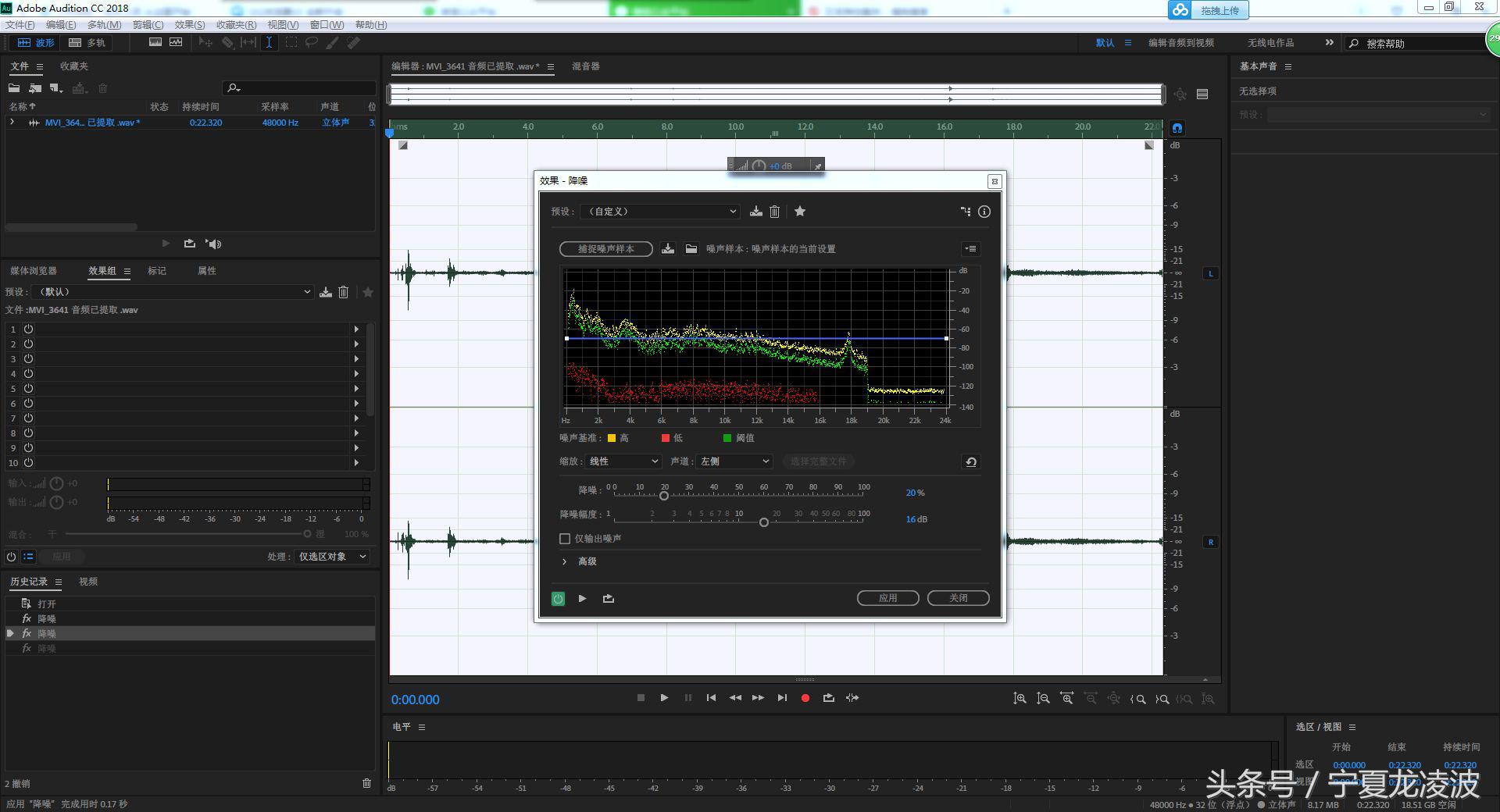Open the effect info icon in dialog
Screen dimensions: 1500x812
tap(984, 212)
